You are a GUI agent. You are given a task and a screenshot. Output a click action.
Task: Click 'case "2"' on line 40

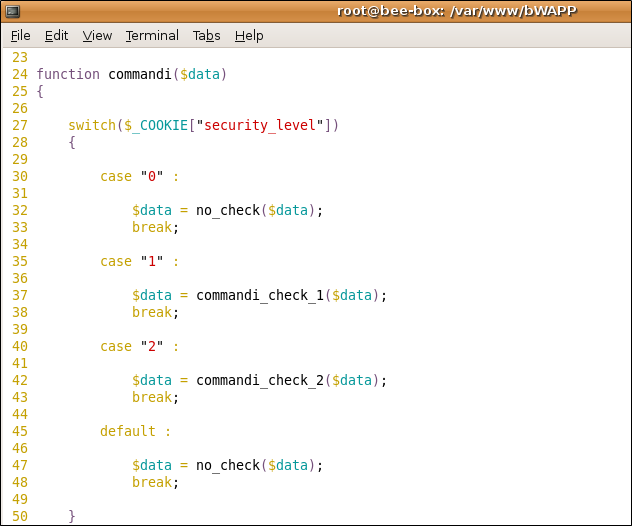[x=132, y=346]
